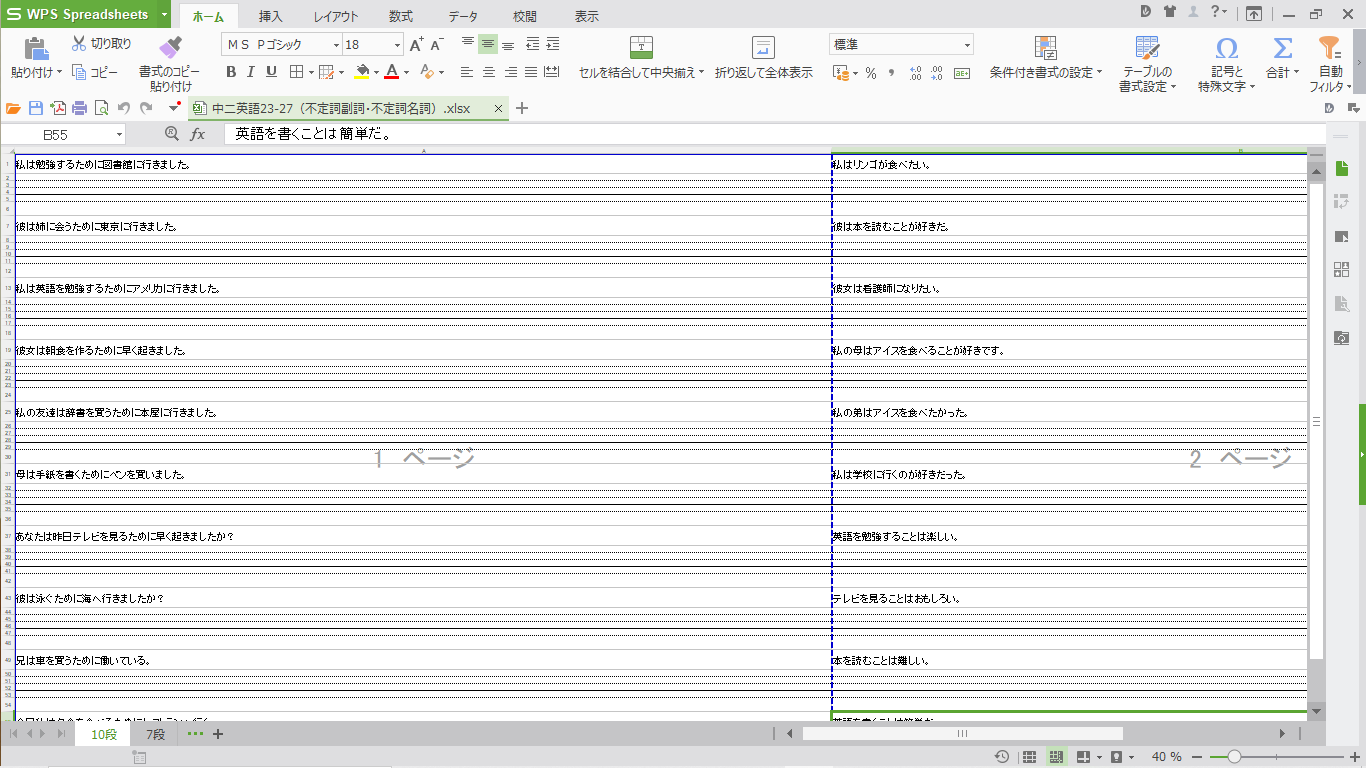This screenshot has height=768, width=1366.
Task: Expand the AutoSum 合計 drop-down
Action: (1297, 72)
